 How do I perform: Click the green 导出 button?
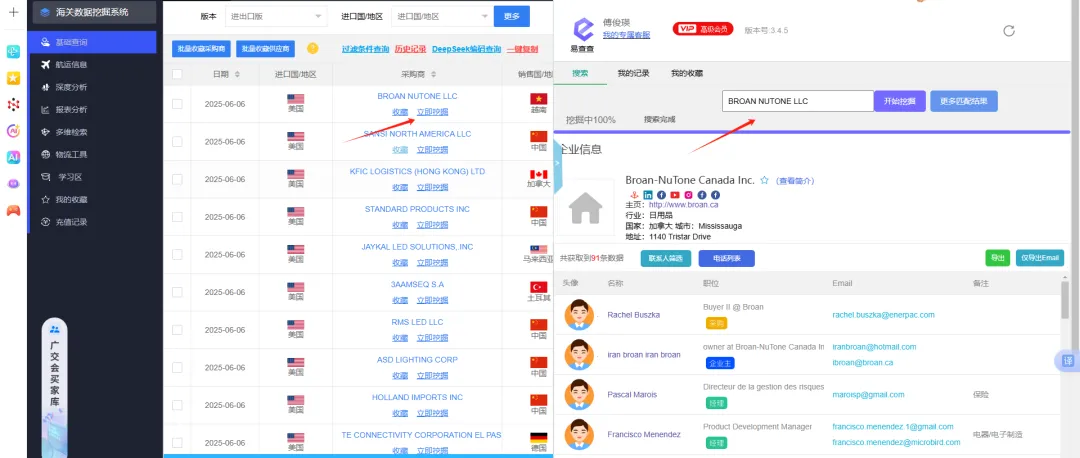pos(997,258)
